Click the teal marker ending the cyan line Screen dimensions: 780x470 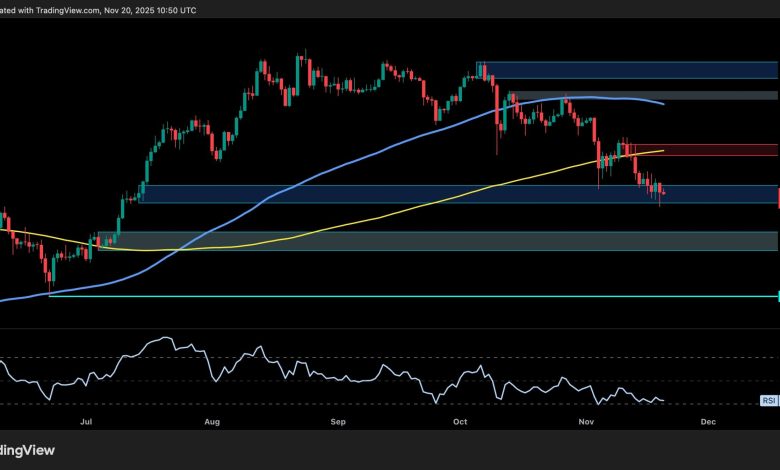pyautogui.click(x=777, y=295)
